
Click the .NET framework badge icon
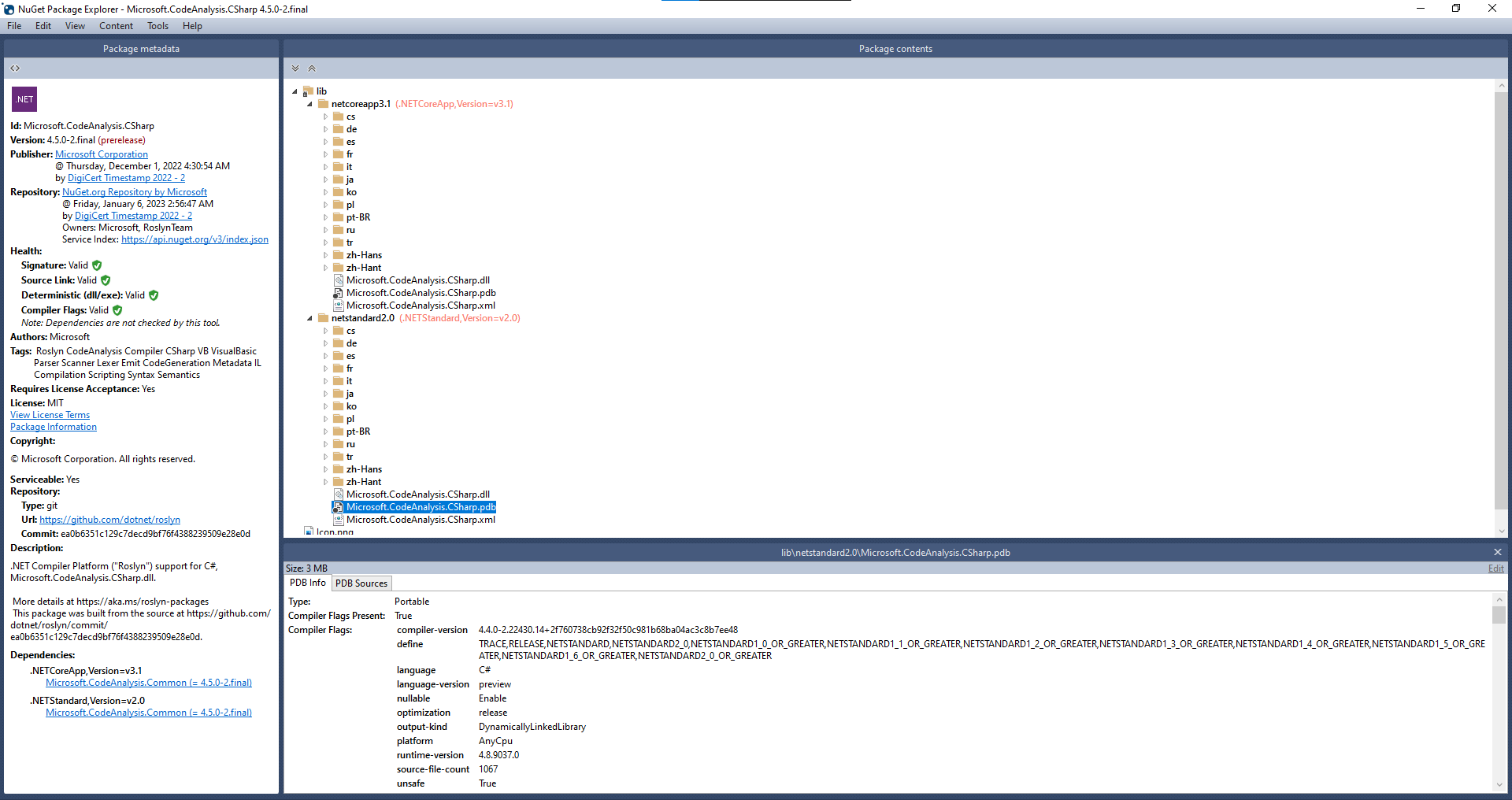pos(24,98)
